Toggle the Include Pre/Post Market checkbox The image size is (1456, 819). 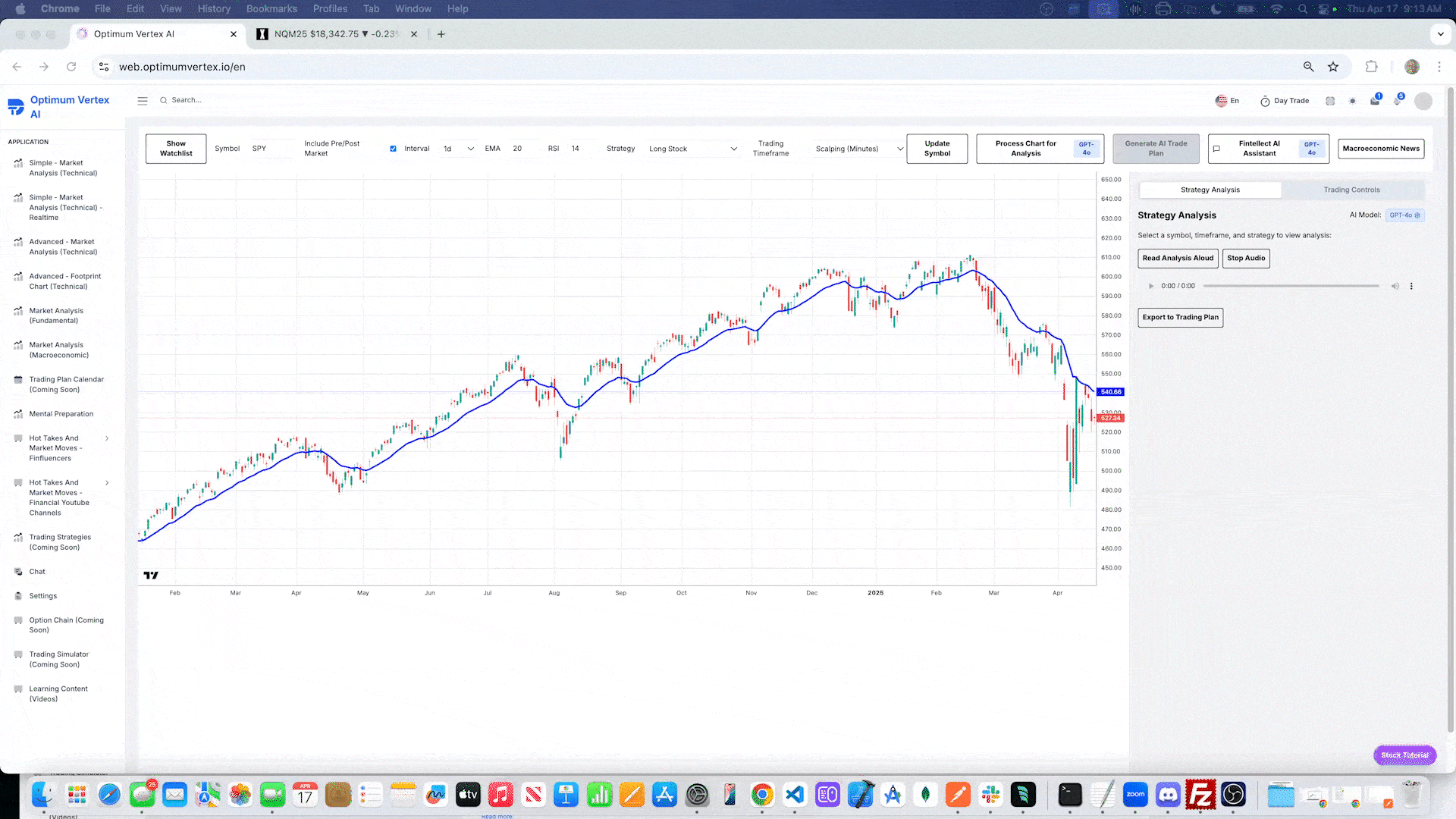pyautogui.click(x=393, y=149)
